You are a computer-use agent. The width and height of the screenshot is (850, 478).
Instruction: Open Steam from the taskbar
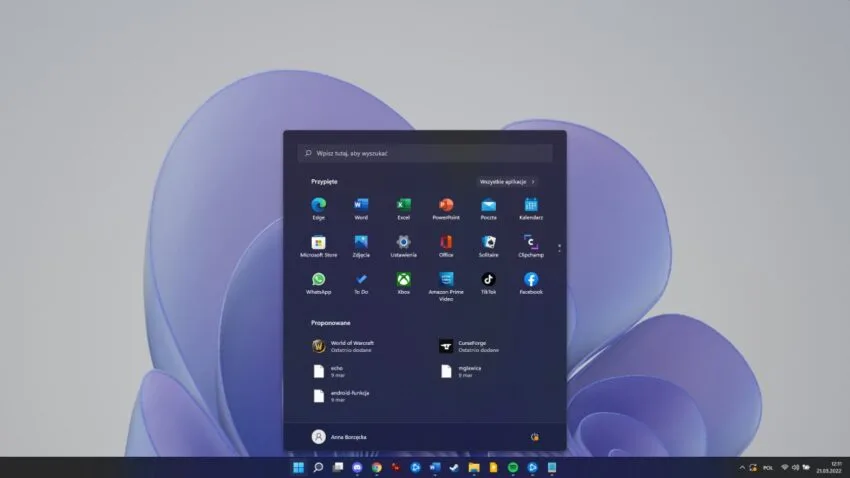coord(454,467)
